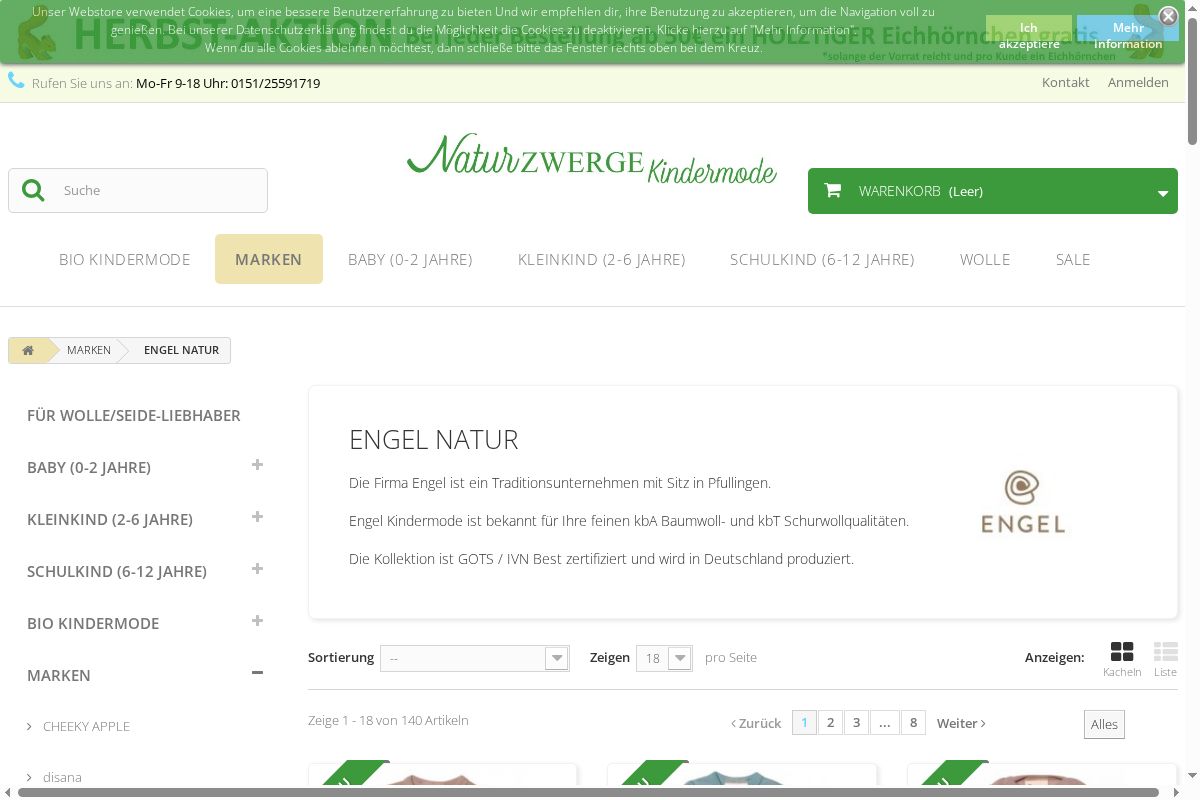1200x800 pixels.
Task: Switch to Liste list view
Action: (x=1165, y=659)
